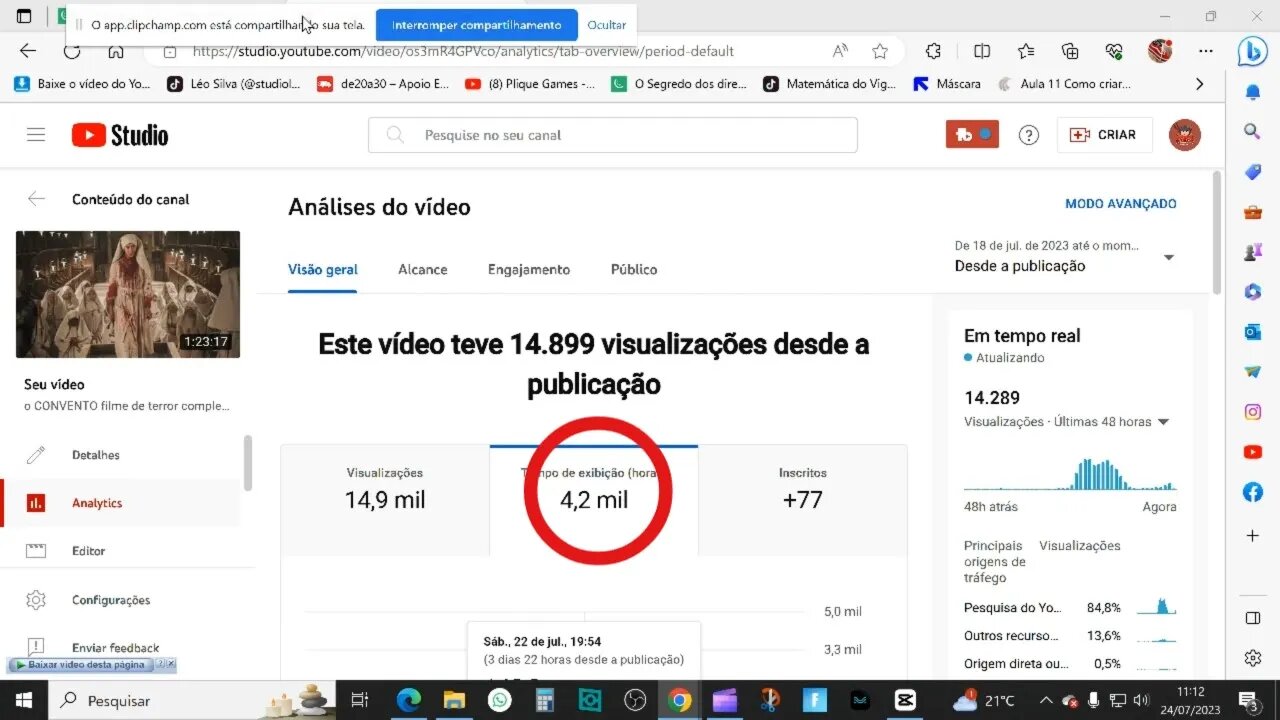The image size is (1280, 720).
Task: Click the browser back arrow
Action: (x=28, y=51)
